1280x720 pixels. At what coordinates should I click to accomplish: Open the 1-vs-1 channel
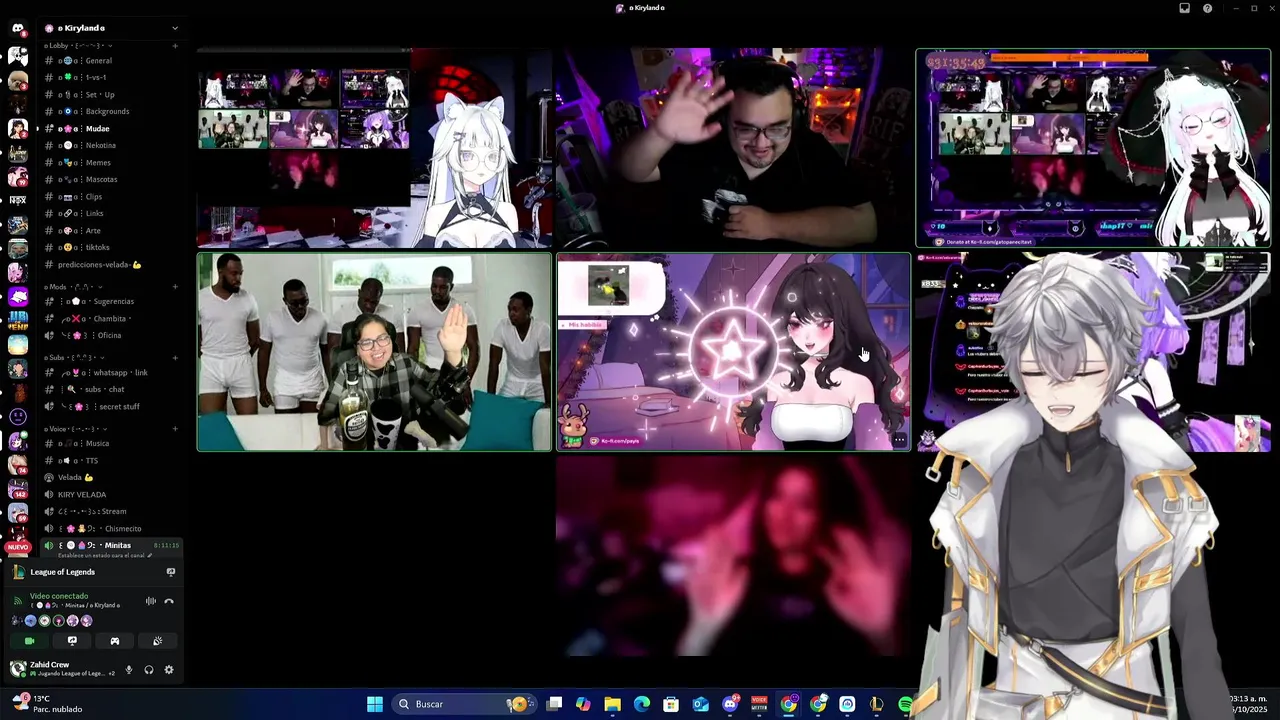(111, 77)
